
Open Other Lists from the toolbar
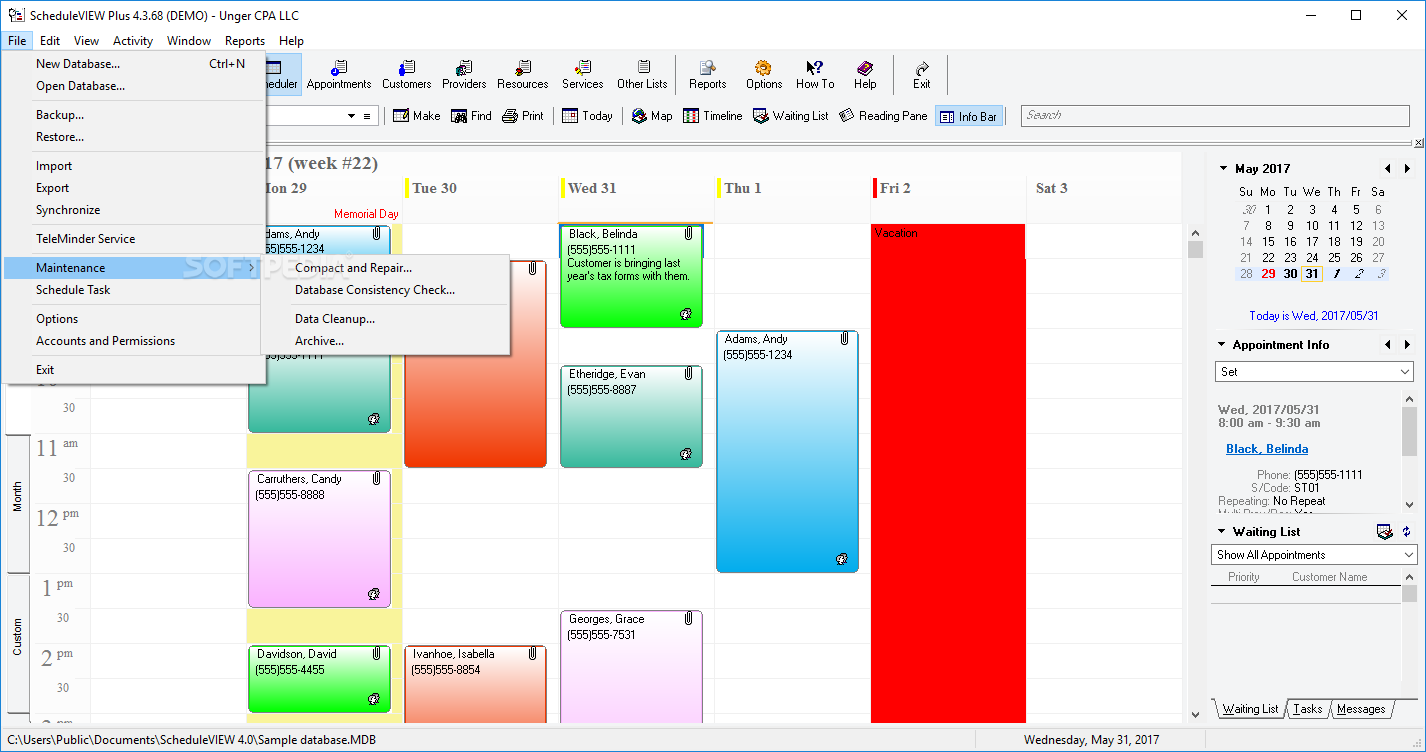(642, 75)
